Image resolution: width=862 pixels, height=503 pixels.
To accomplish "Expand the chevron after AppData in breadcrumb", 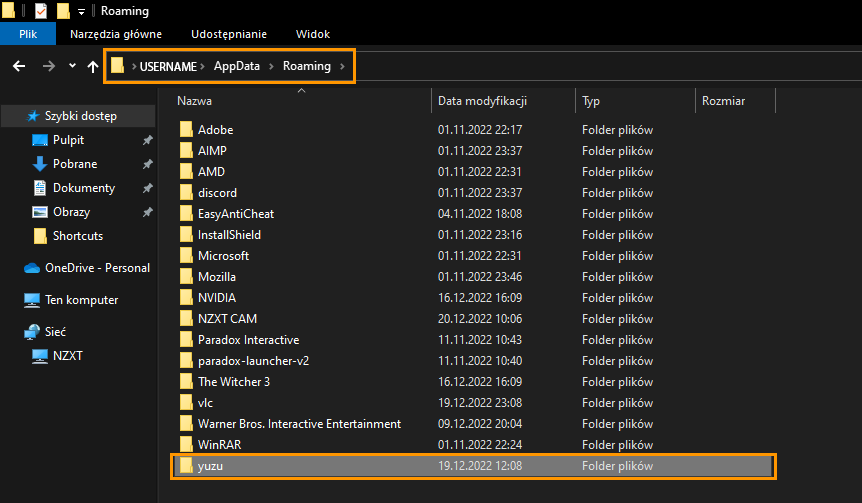I will click(x=271, y=67).
